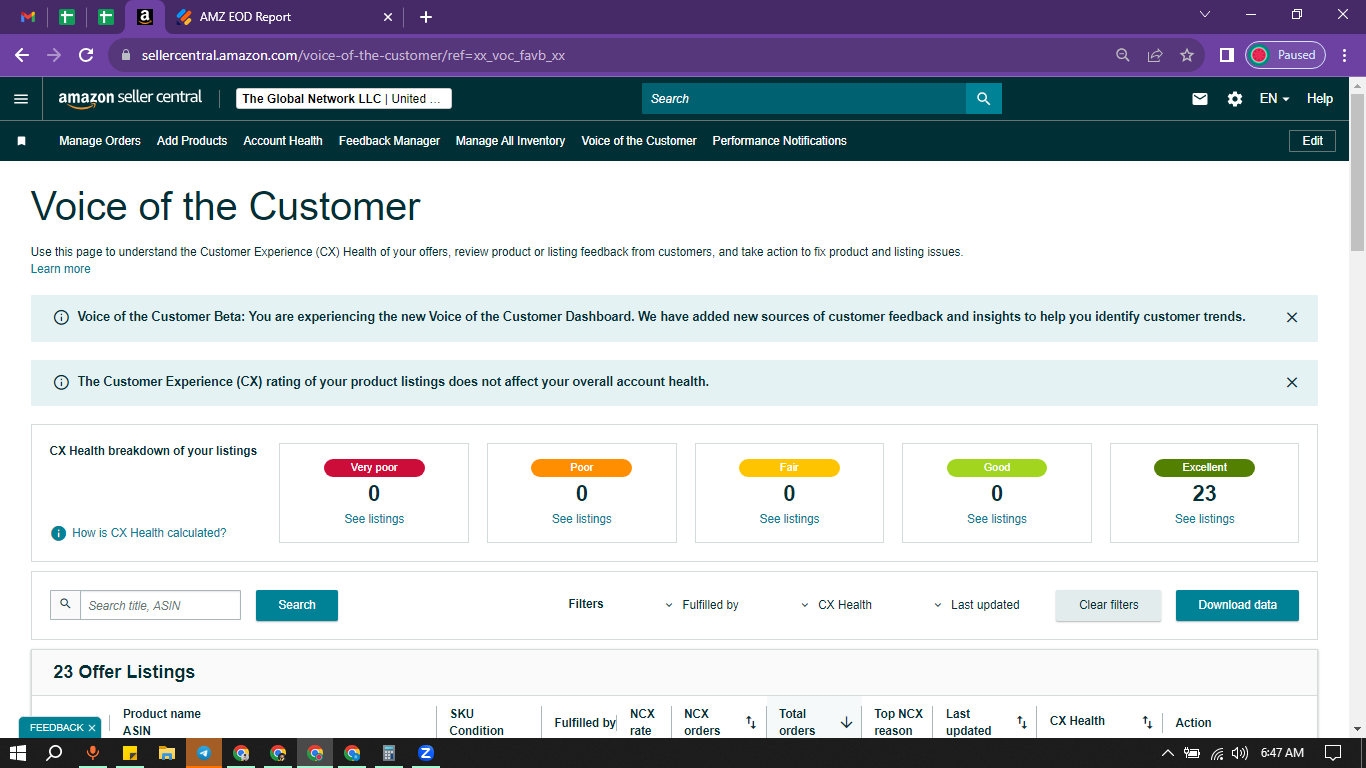See listings under Excellent

tap(1204, 519)
